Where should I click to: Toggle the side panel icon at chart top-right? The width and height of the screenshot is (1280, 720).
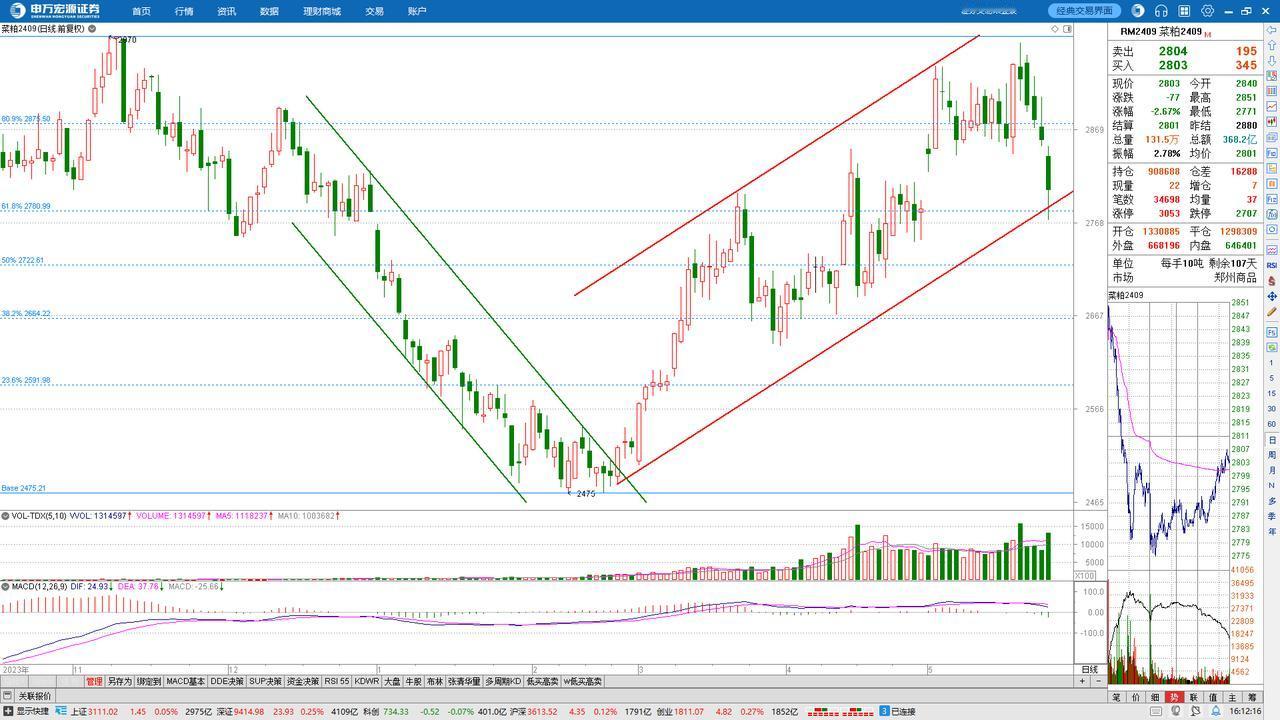click(1067, 29)
